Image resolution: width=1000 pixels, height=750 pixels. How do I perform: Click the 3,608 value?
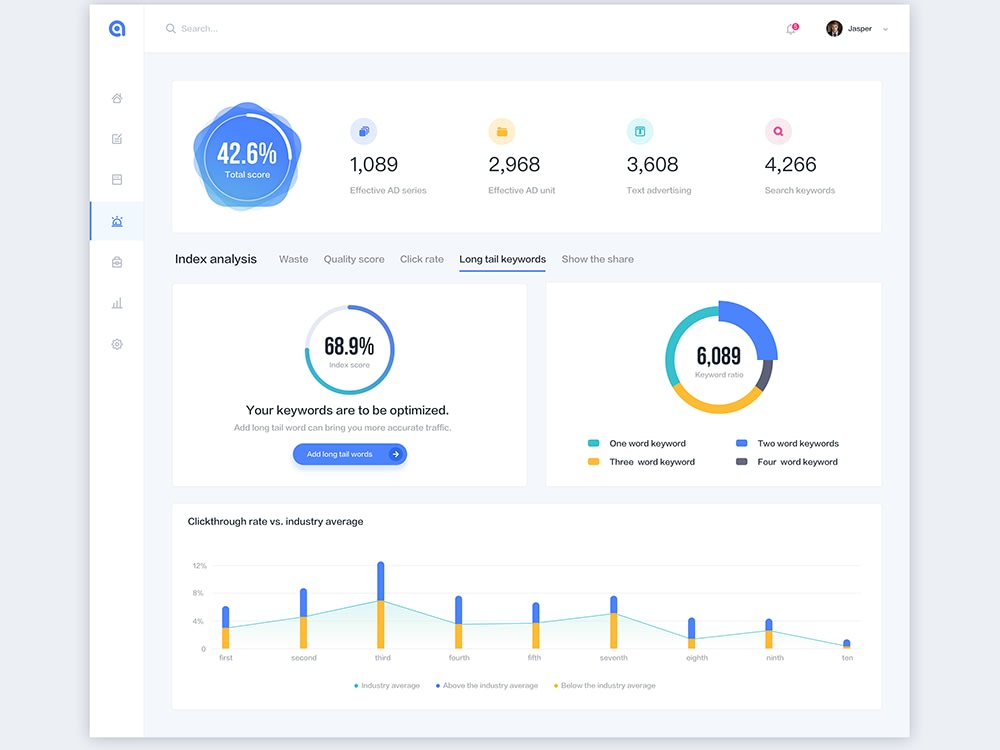652,165
